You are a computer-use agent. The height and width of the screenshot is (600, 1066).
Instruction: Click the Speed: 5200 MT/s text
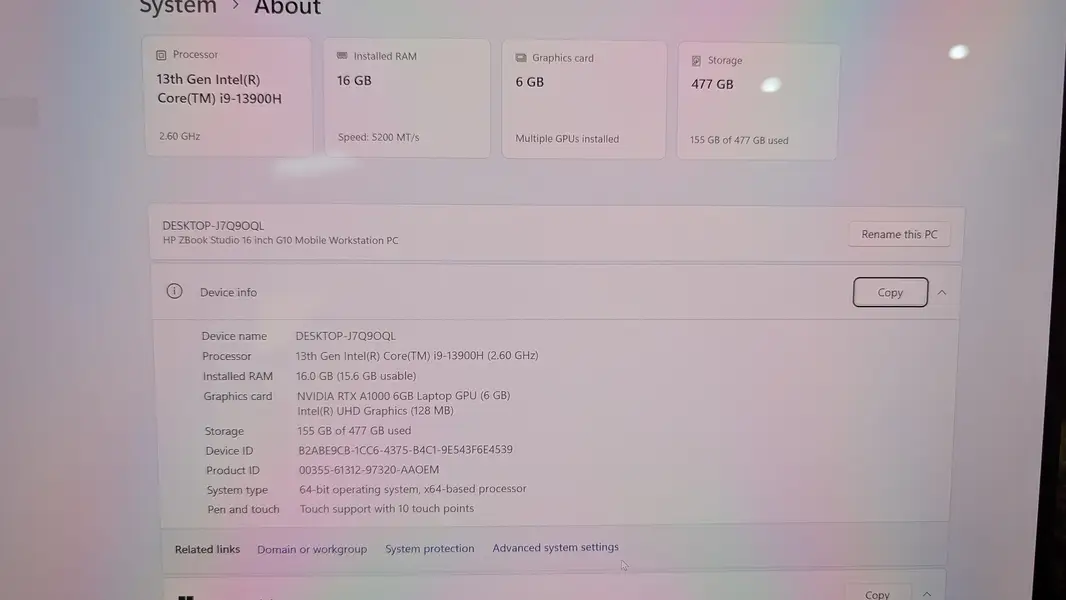pyautogui.click(x=378, y=137)
